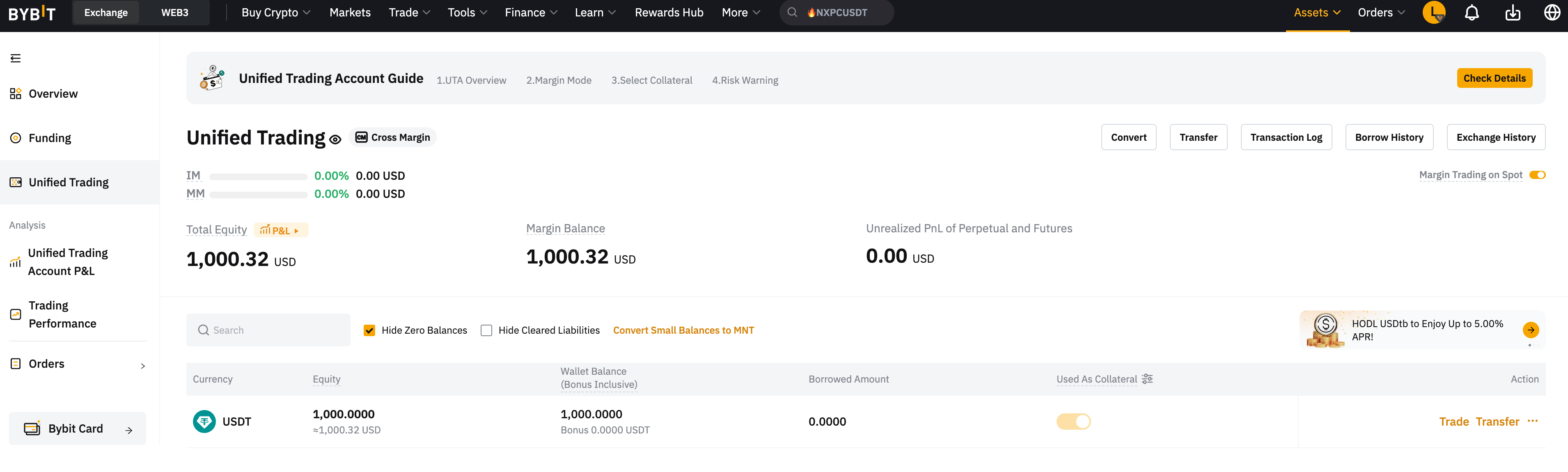Click the search magnifier in top bar

coord(793,13)
